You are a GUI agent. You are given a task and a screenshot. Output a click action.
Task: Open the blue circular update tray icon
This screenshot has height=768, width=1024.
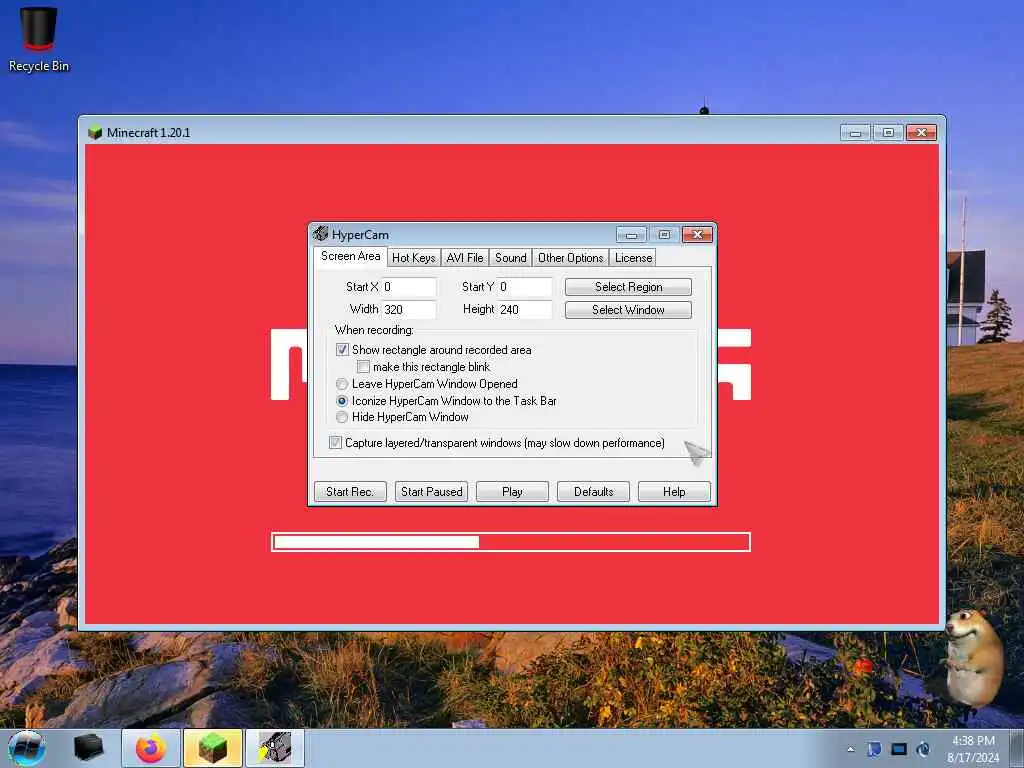click(923, 749)
